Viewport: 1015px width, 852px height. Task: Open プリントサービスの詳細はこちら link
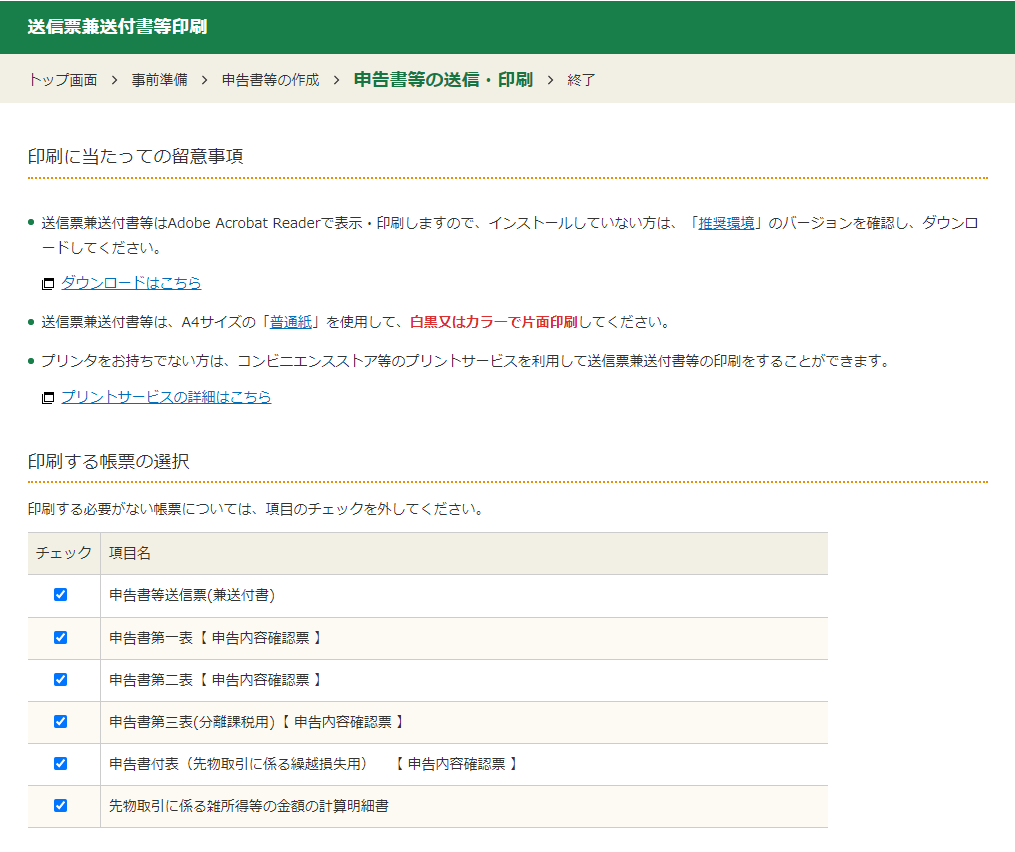click(166, 397)
